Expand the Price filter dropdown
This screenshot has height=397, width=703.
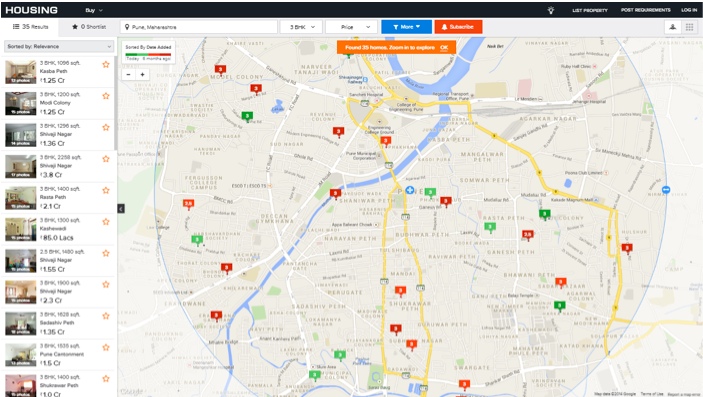[351, 27]
